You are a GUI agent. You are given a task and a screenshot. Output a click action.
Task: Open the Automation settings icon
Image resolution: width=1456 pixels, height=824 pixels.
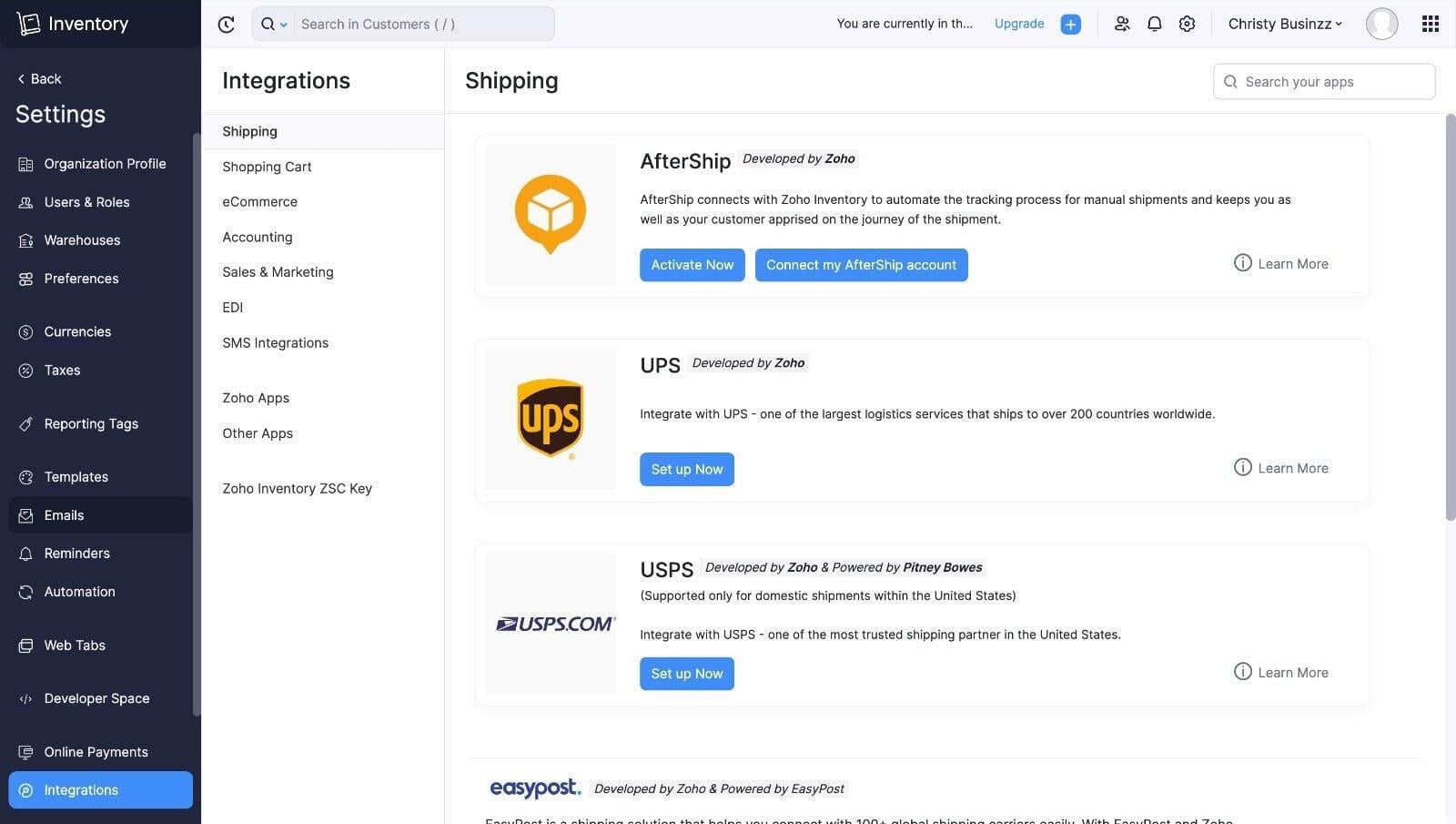pyautogui.click(x=25, y=592)
